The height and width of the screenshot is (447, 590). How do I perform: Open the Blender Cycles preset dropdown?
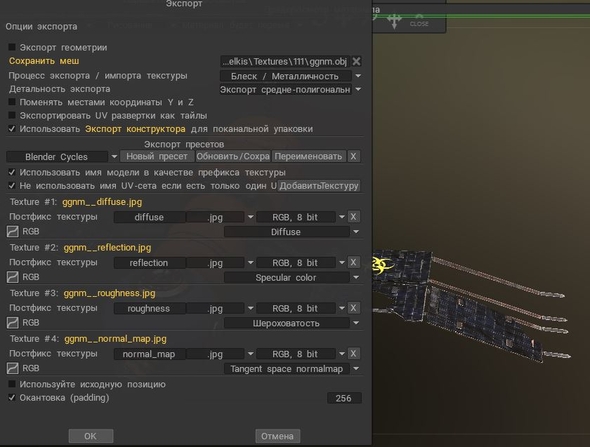[62, 157]
